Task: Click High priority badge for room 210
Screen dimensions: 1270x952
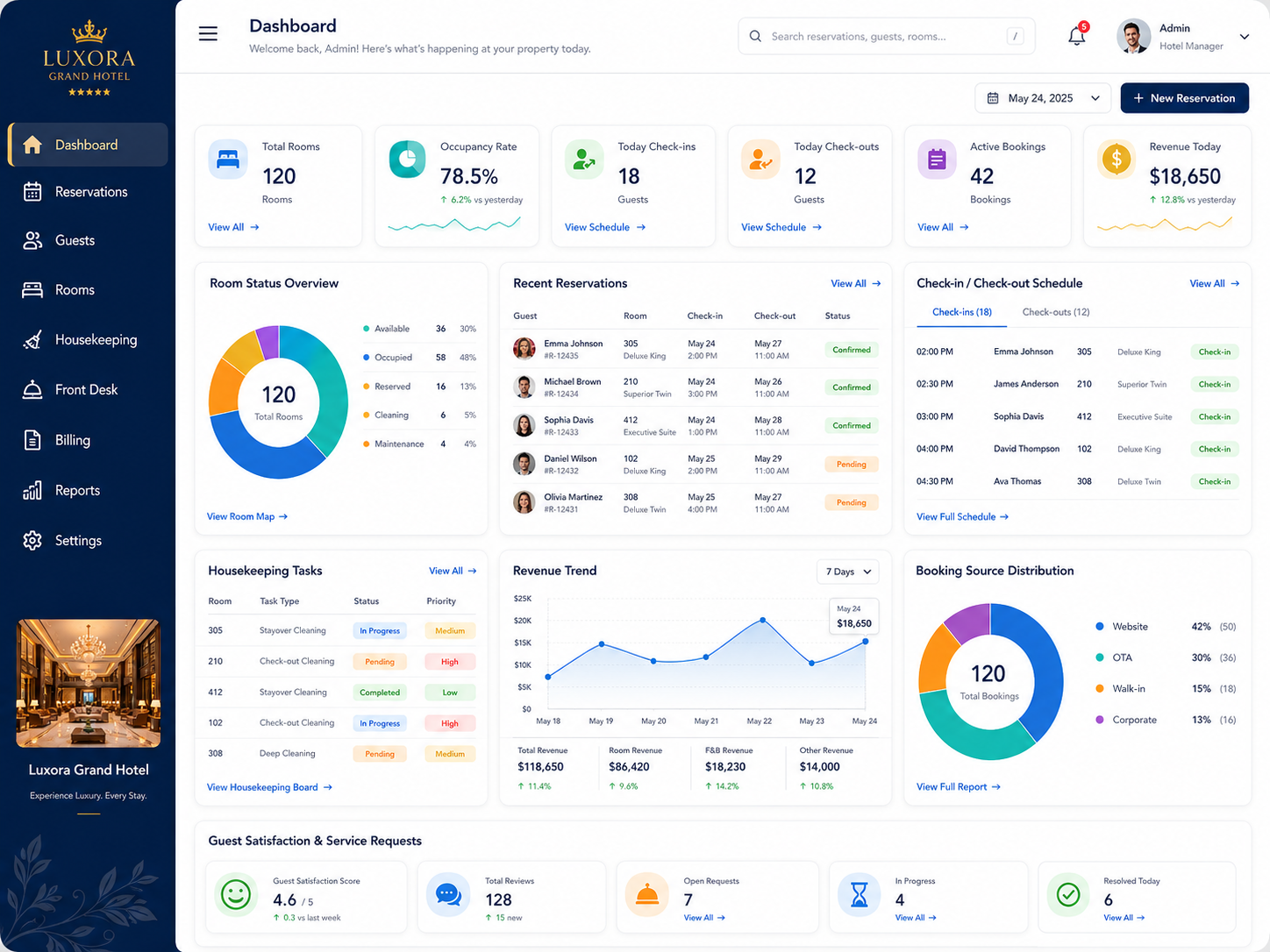Action: [x=450, y=662]
